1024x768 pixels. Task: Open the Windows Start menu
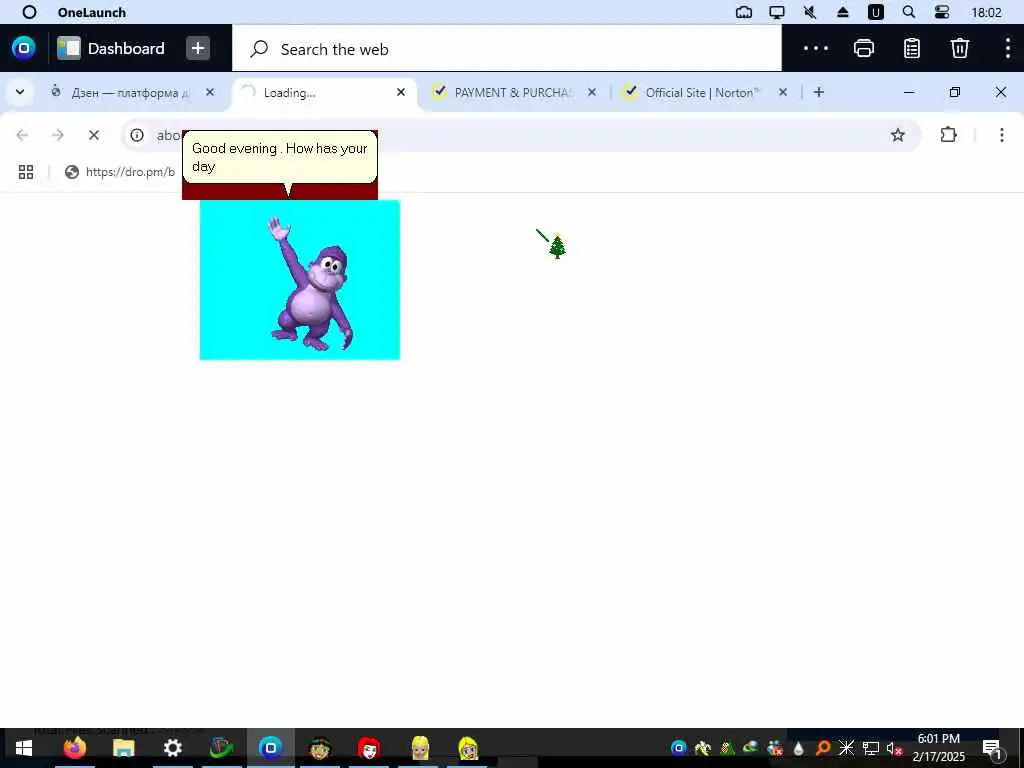click(x=24, y=748)
